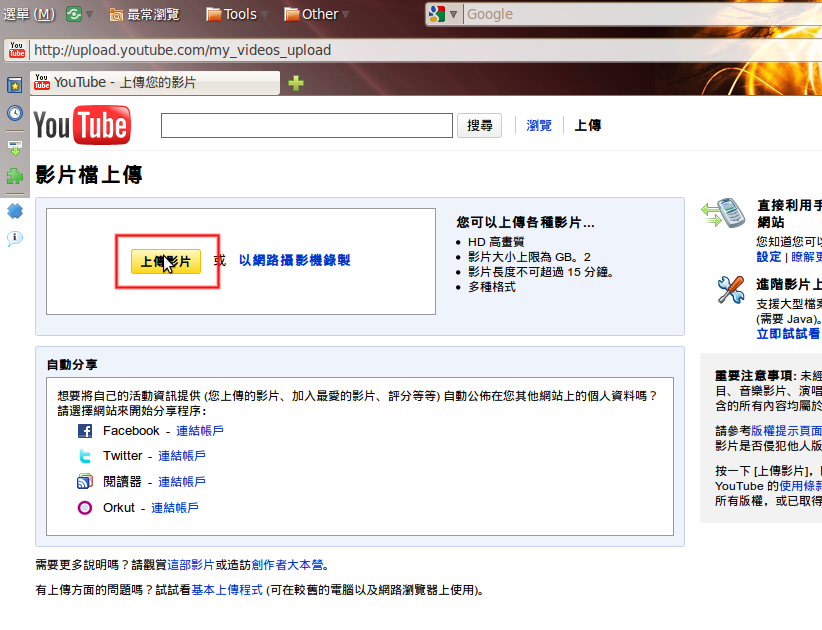Open the Other bookmark folder
Image resolution: width=822 pixels, height=630 pixels.
[x=311, y=14]
